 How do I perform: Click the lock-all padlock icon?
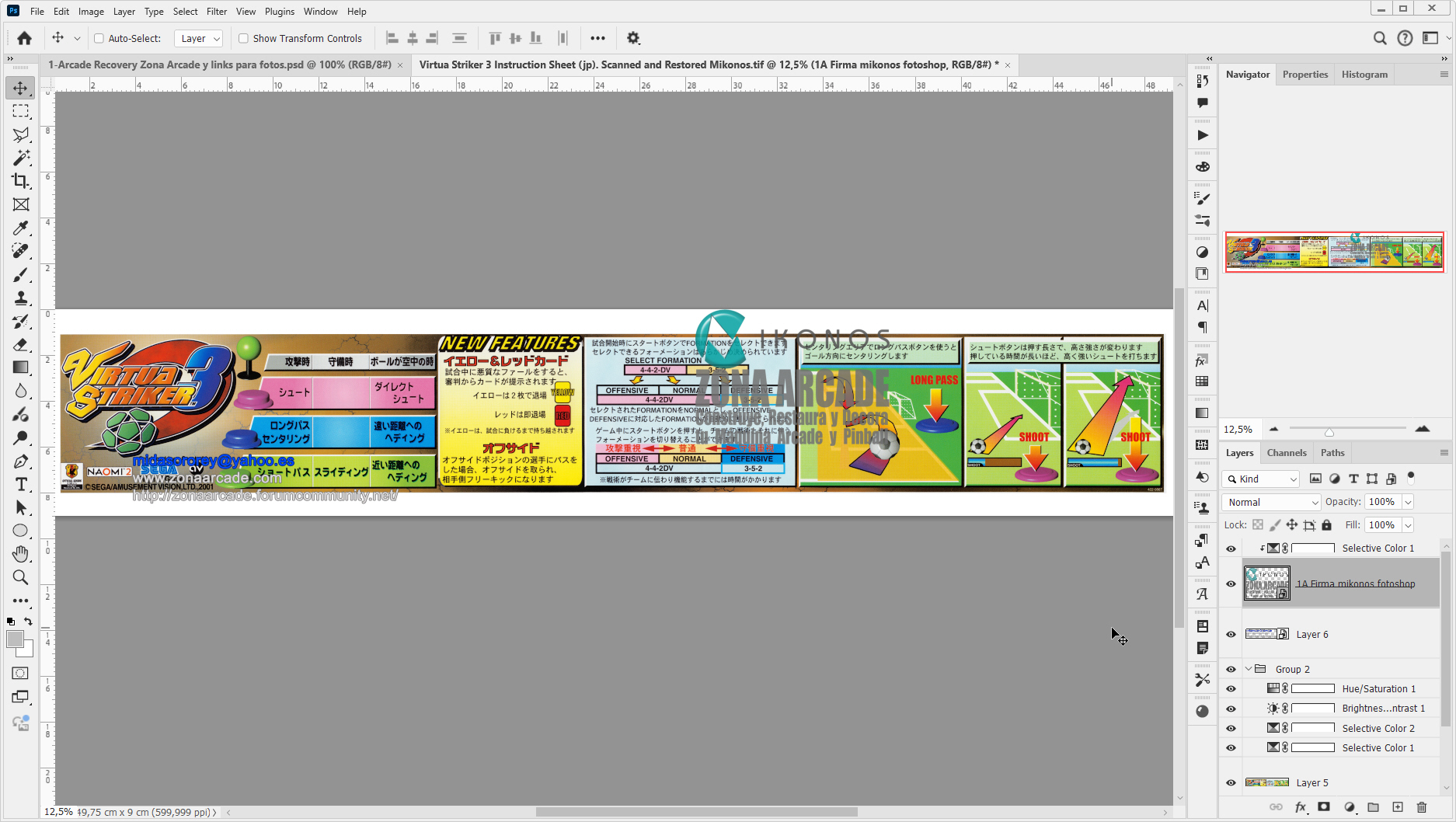tap(1327, 525)
